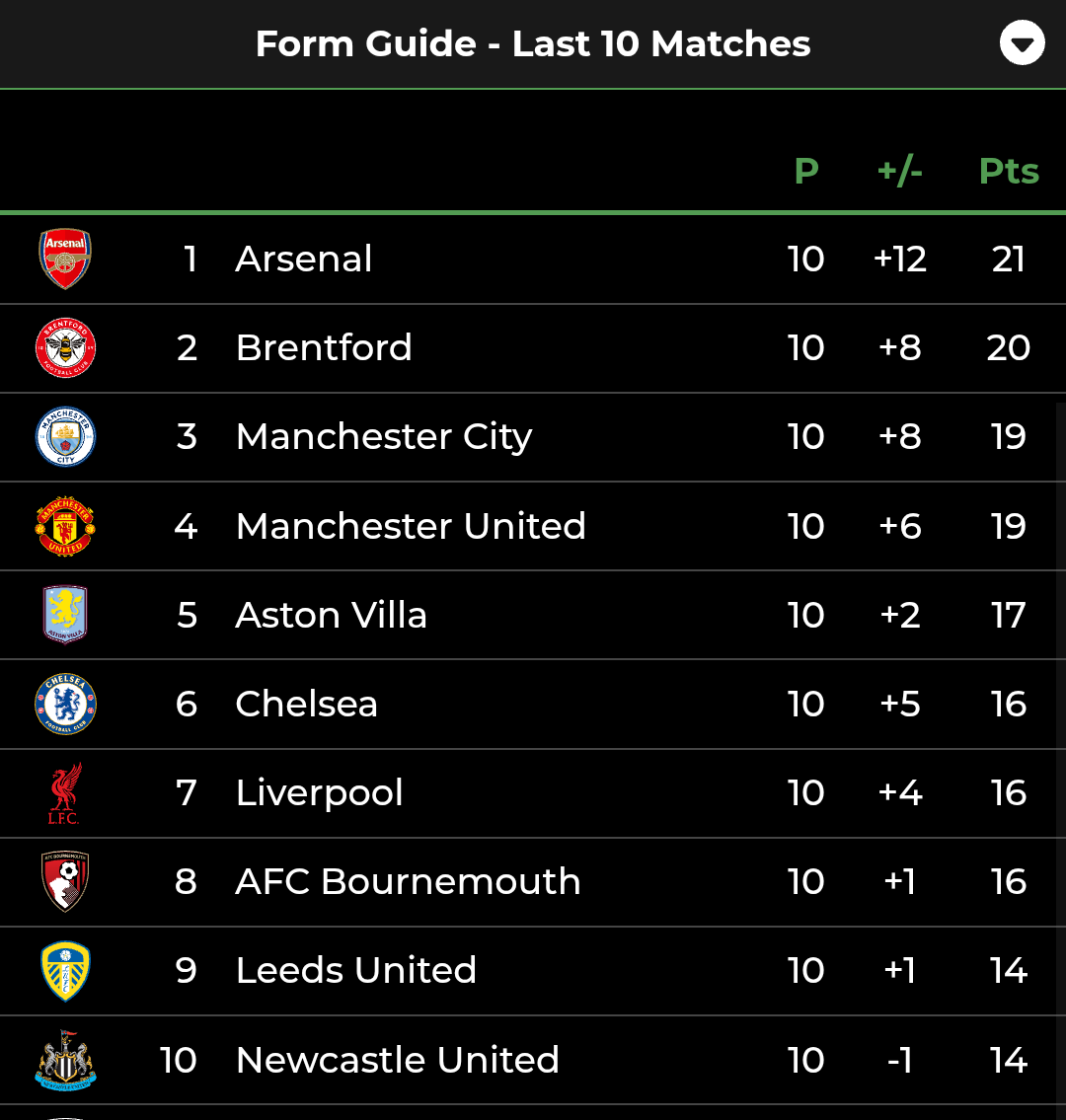
Task: Open the Arsenal team name link
Action: pyautogui.click(x=304, y=260)
